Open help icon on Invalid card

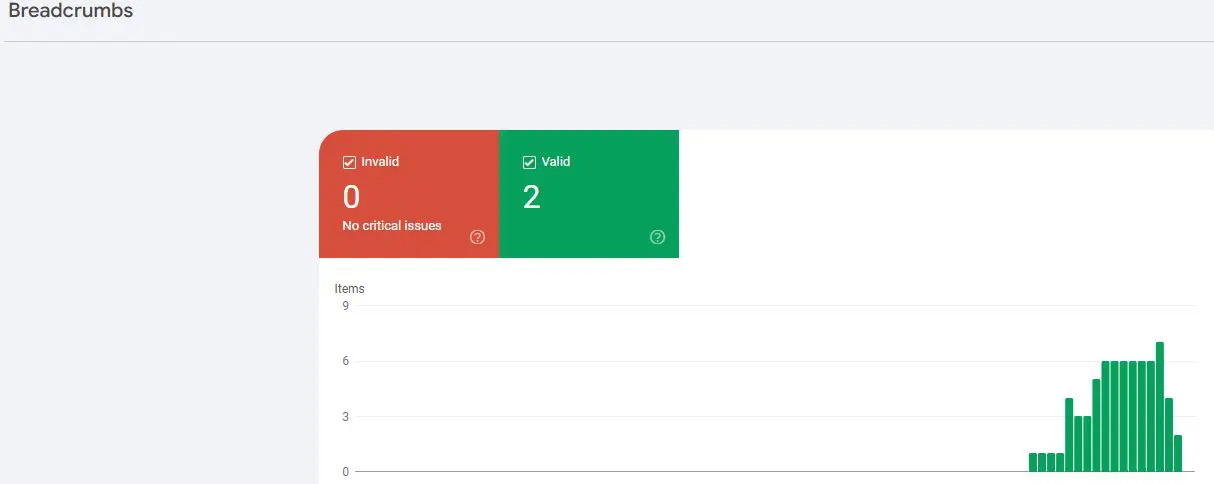pyautogui.click(x=477, y=237)
